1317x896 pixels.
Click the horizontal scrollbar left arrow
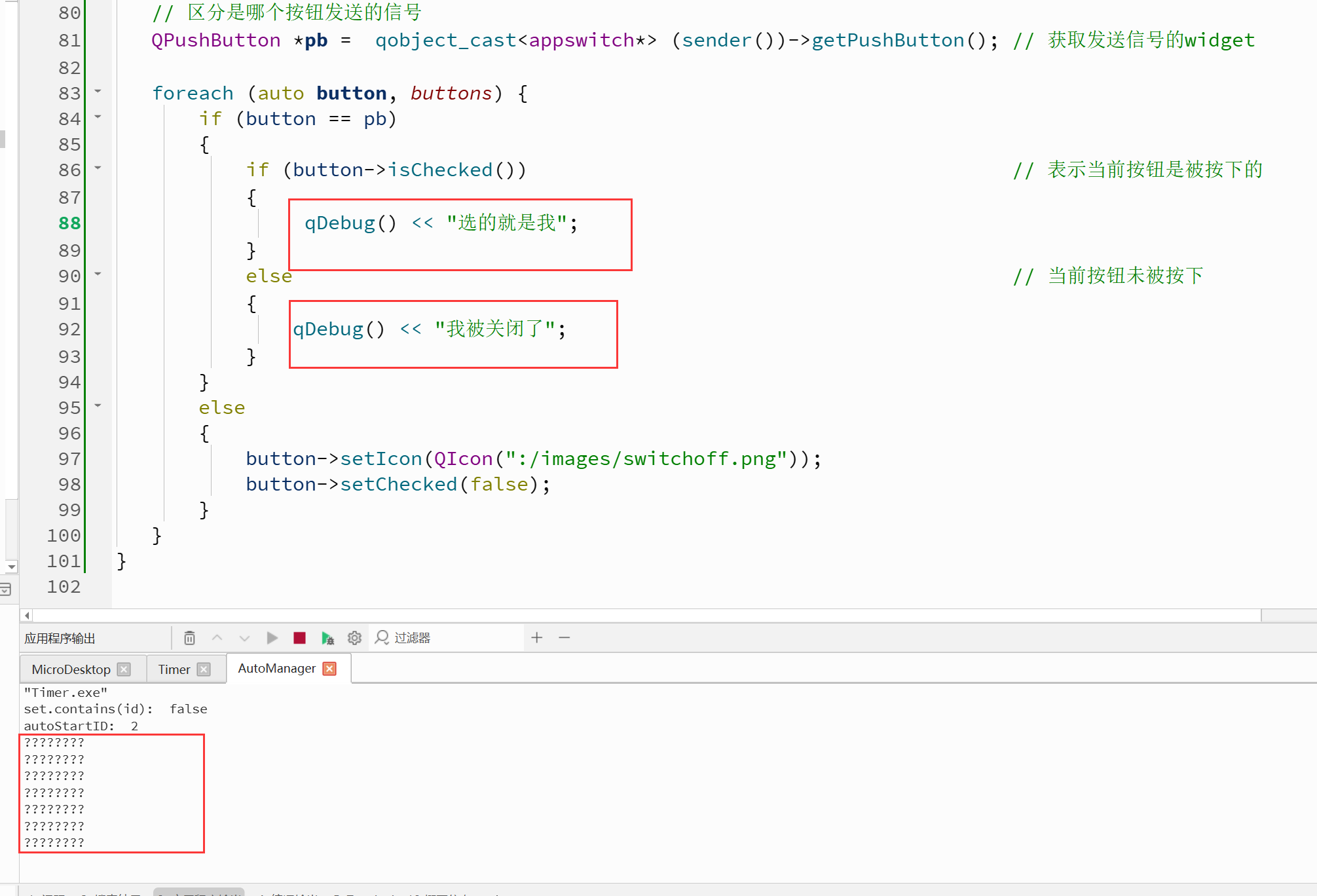27,616
